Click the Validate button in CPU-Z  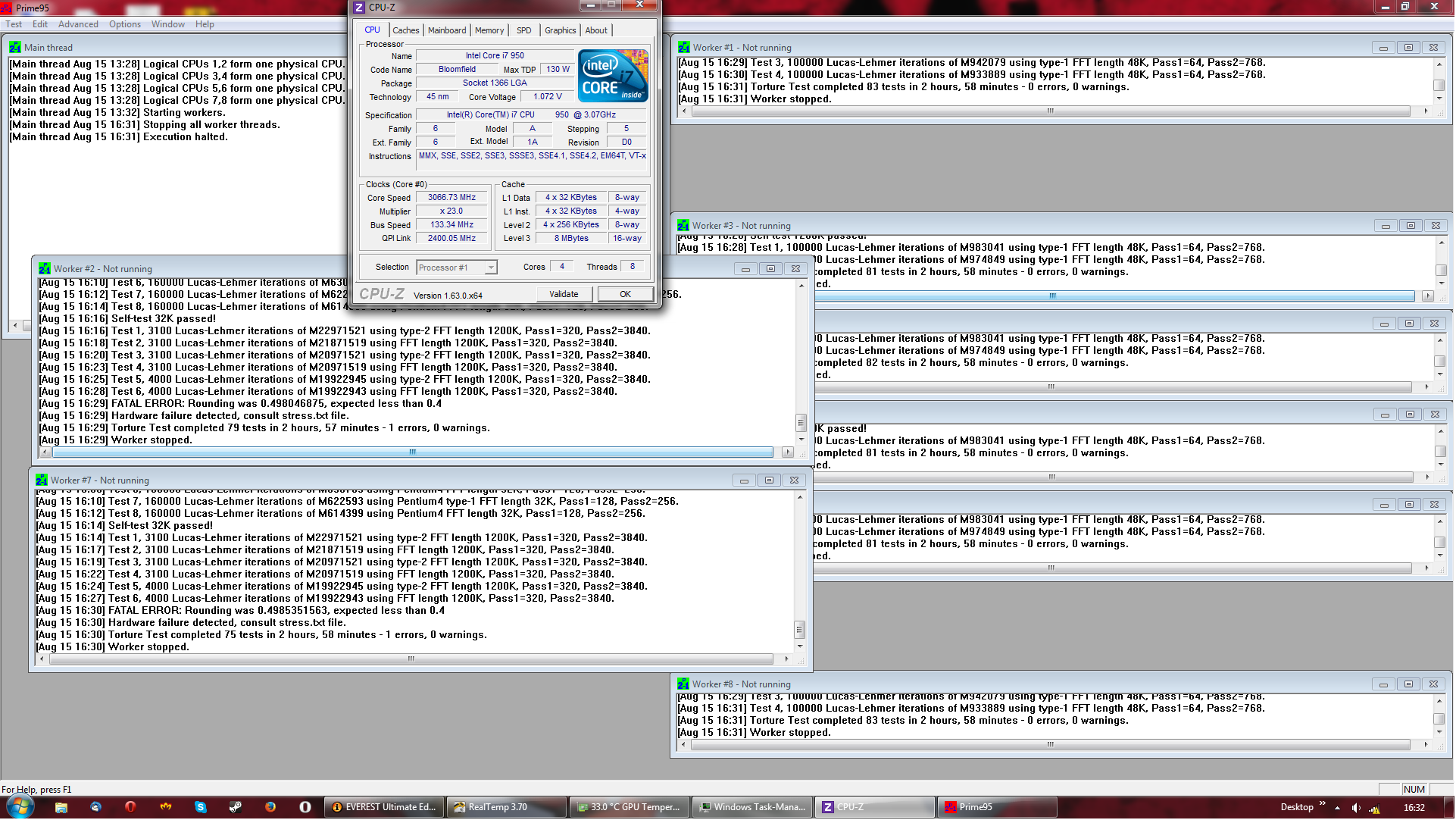click(x=564, y=295)
